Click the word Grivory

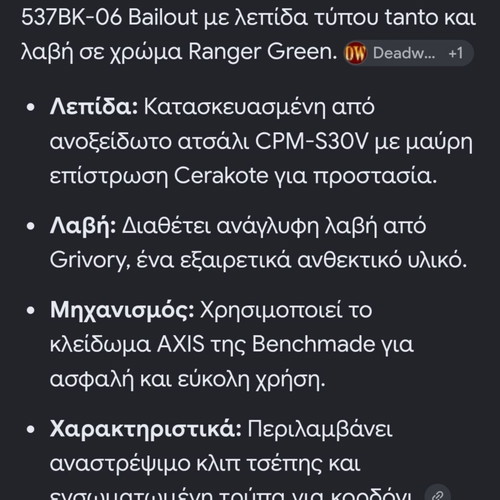click(90, 261)
